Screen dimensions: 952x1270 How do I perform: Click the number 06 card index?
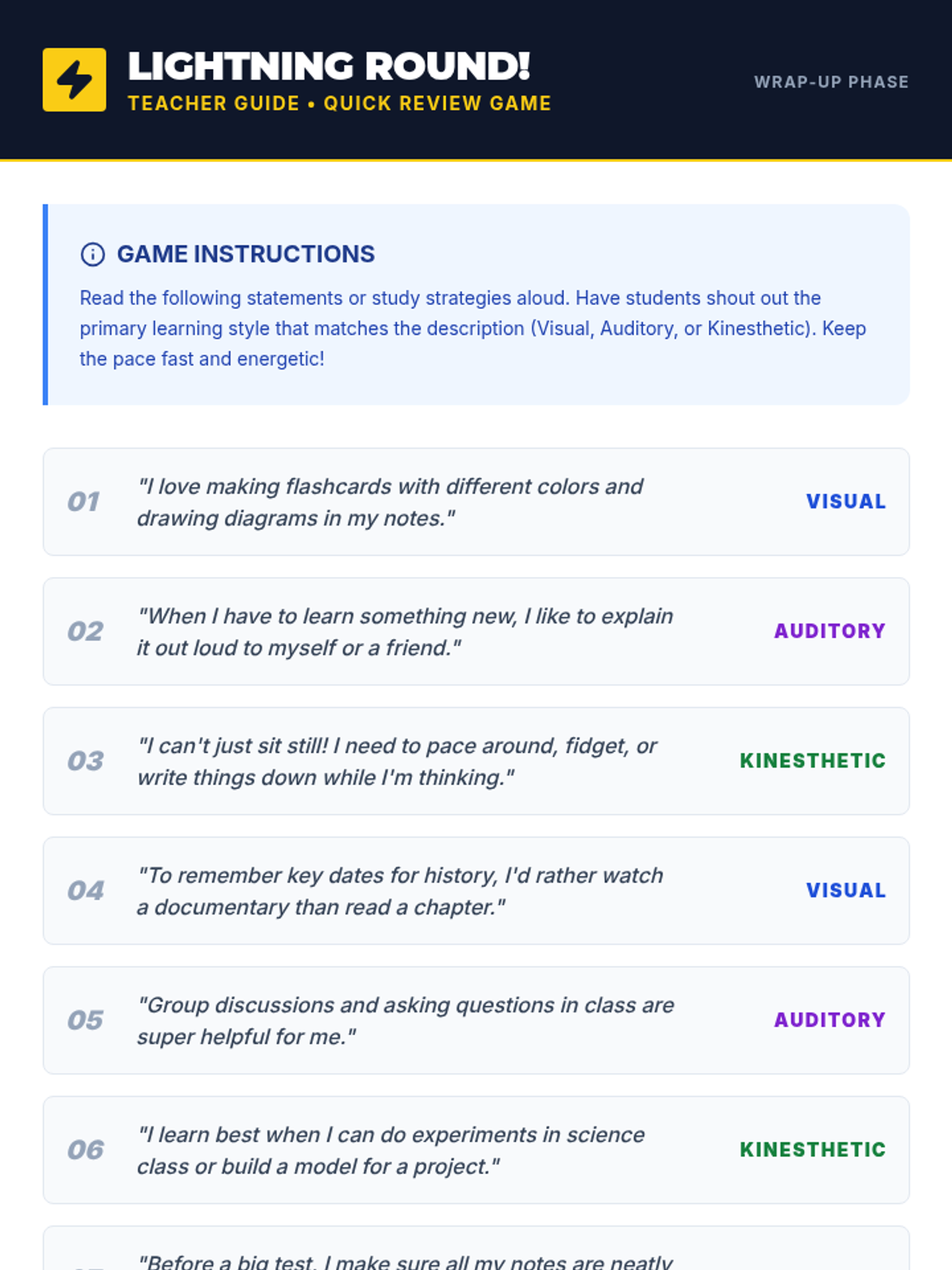click(x=85, y=1149)
